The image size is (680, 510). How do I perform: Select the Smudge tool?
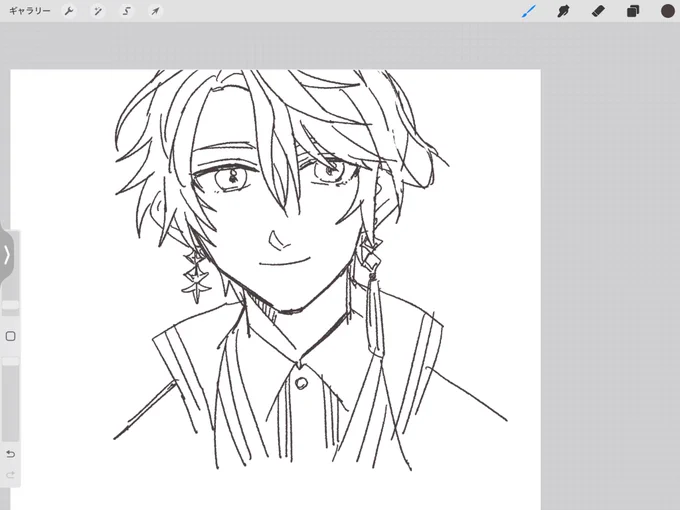[x=563, y=11]
